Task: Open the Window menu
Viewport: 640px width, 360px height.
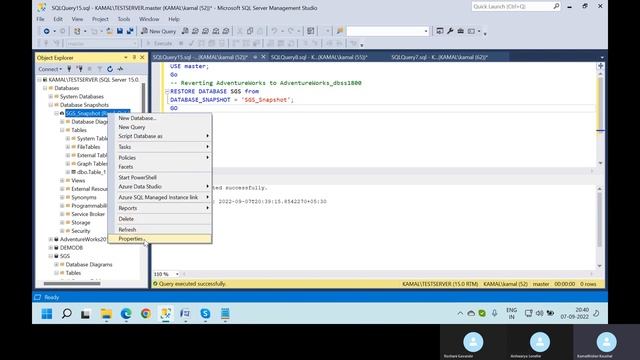Action: click(x=149, y=19)
